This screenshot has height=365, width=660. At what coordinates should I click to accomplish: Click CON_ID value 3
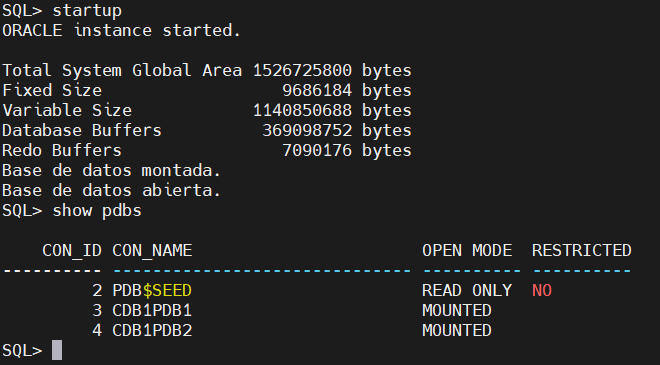[97, 311]
